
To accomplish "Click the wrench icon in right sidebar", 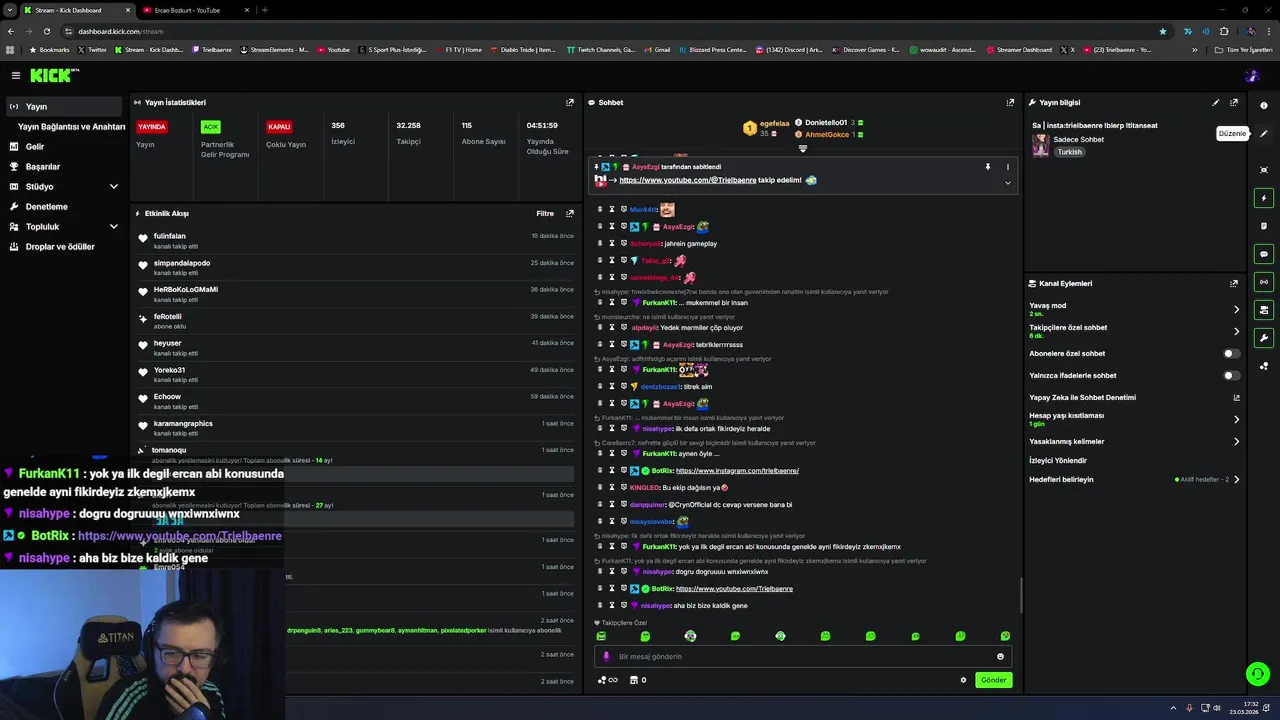I will 1264,338.
